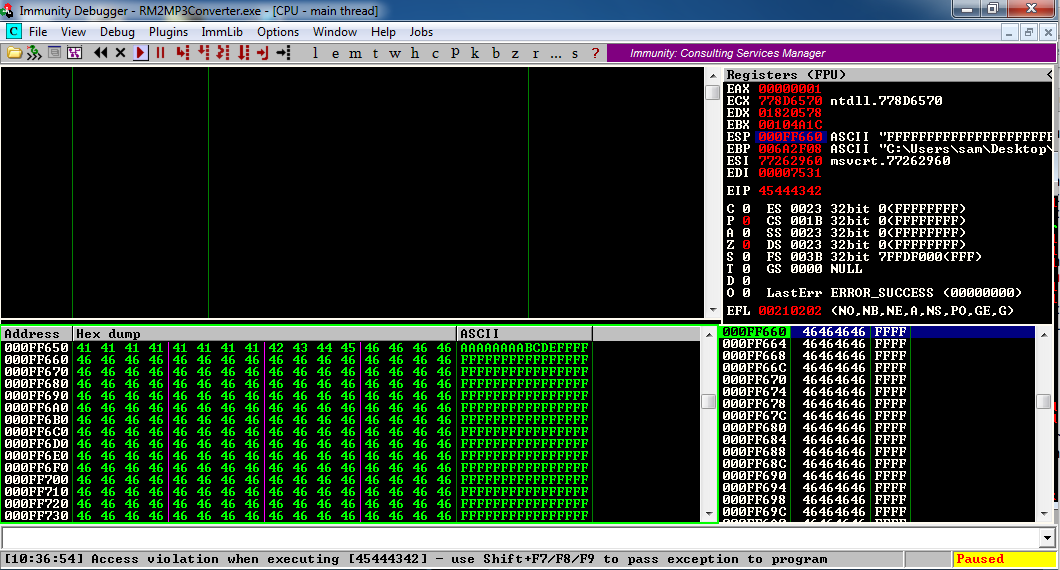Click the hex dump scrollbar down arrow
The height and width of the screenshot is (570, 1060).
point(708,514)
